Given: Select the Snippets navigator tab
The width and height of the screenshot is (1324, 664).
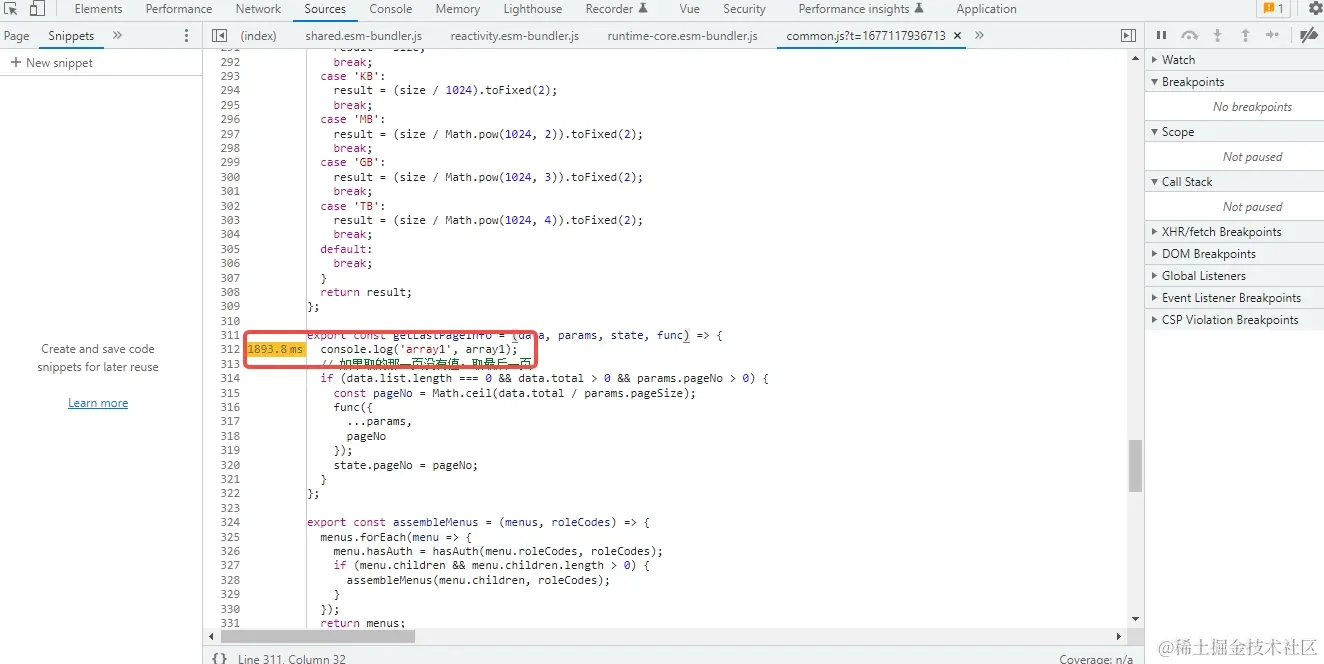Looking at the screenshot, I should [71, 35].
